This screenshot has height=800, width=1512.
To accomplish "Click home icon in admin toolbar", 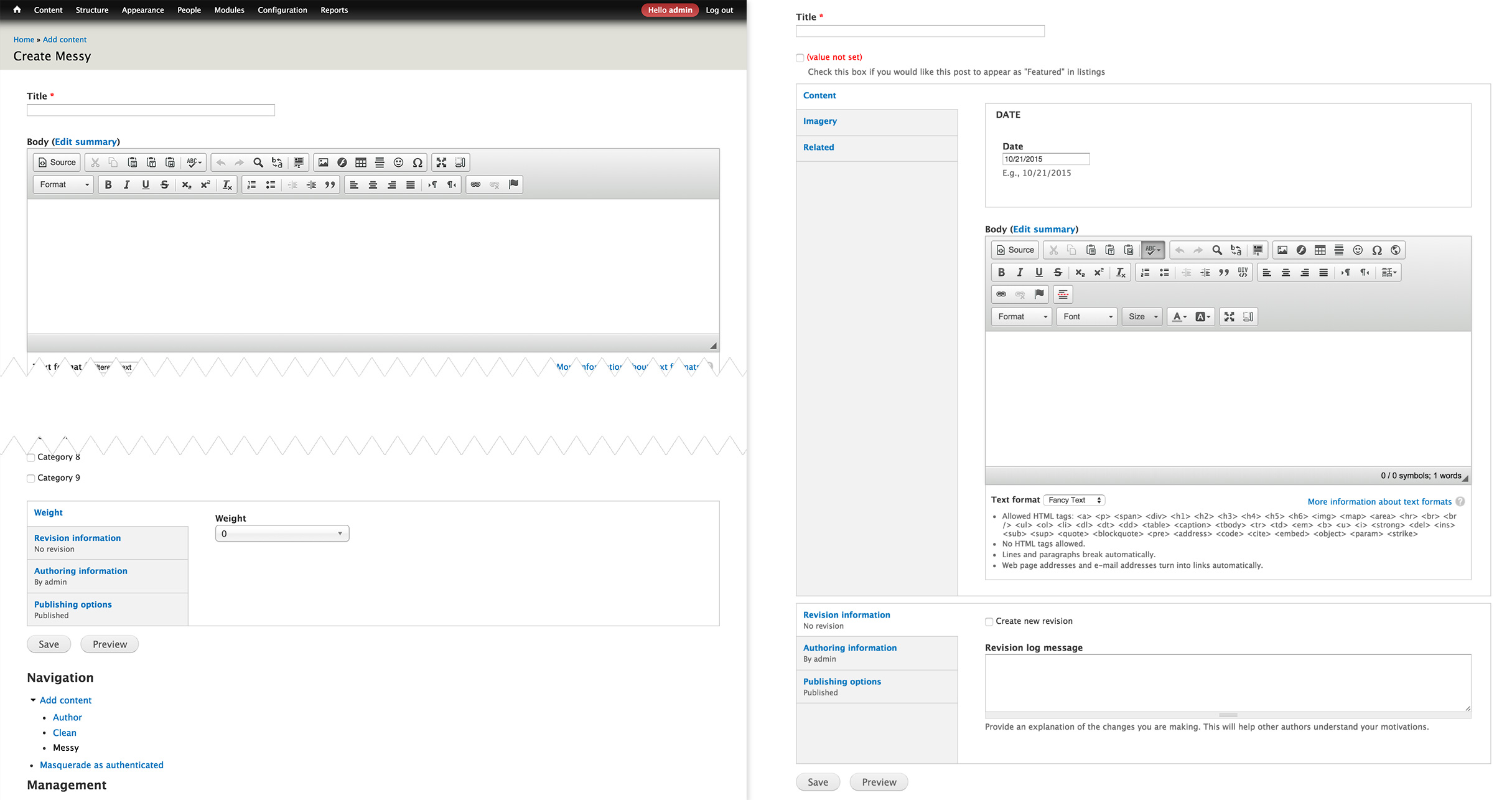I will point(17,9).
